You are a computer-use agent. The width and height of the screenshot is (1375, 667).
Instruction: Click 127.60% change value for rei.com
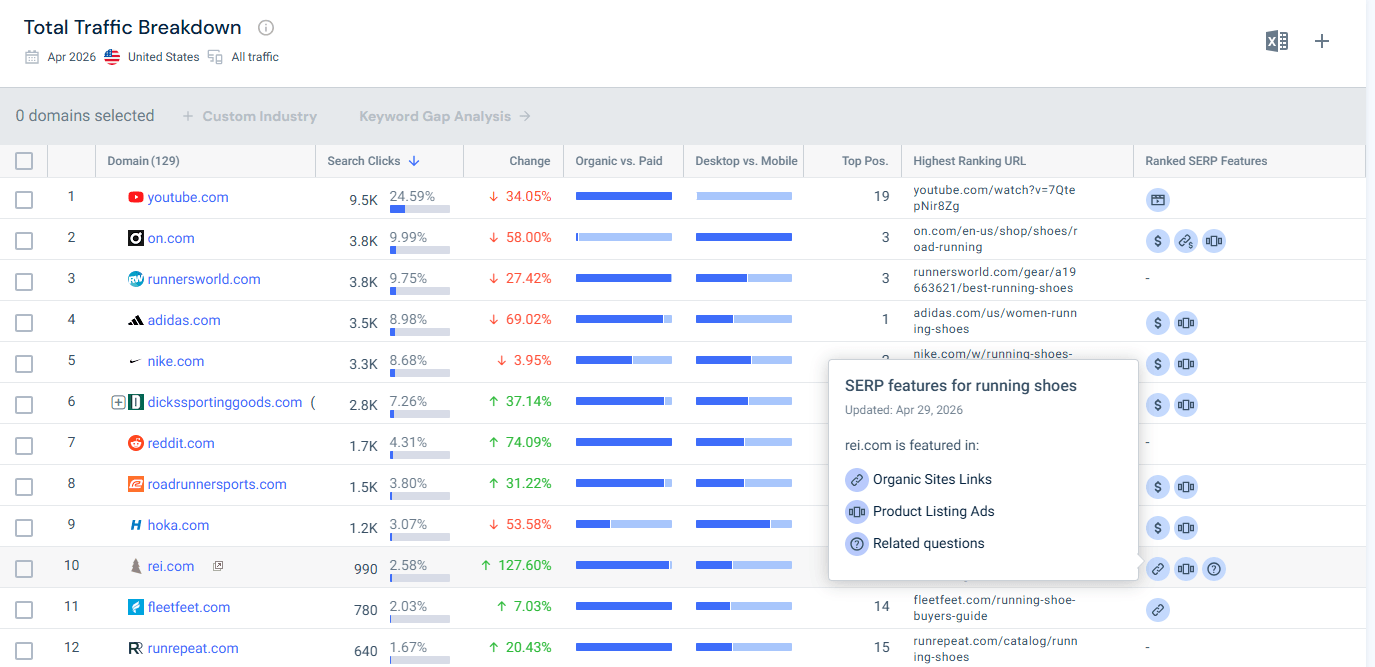[x=524, y=566]
